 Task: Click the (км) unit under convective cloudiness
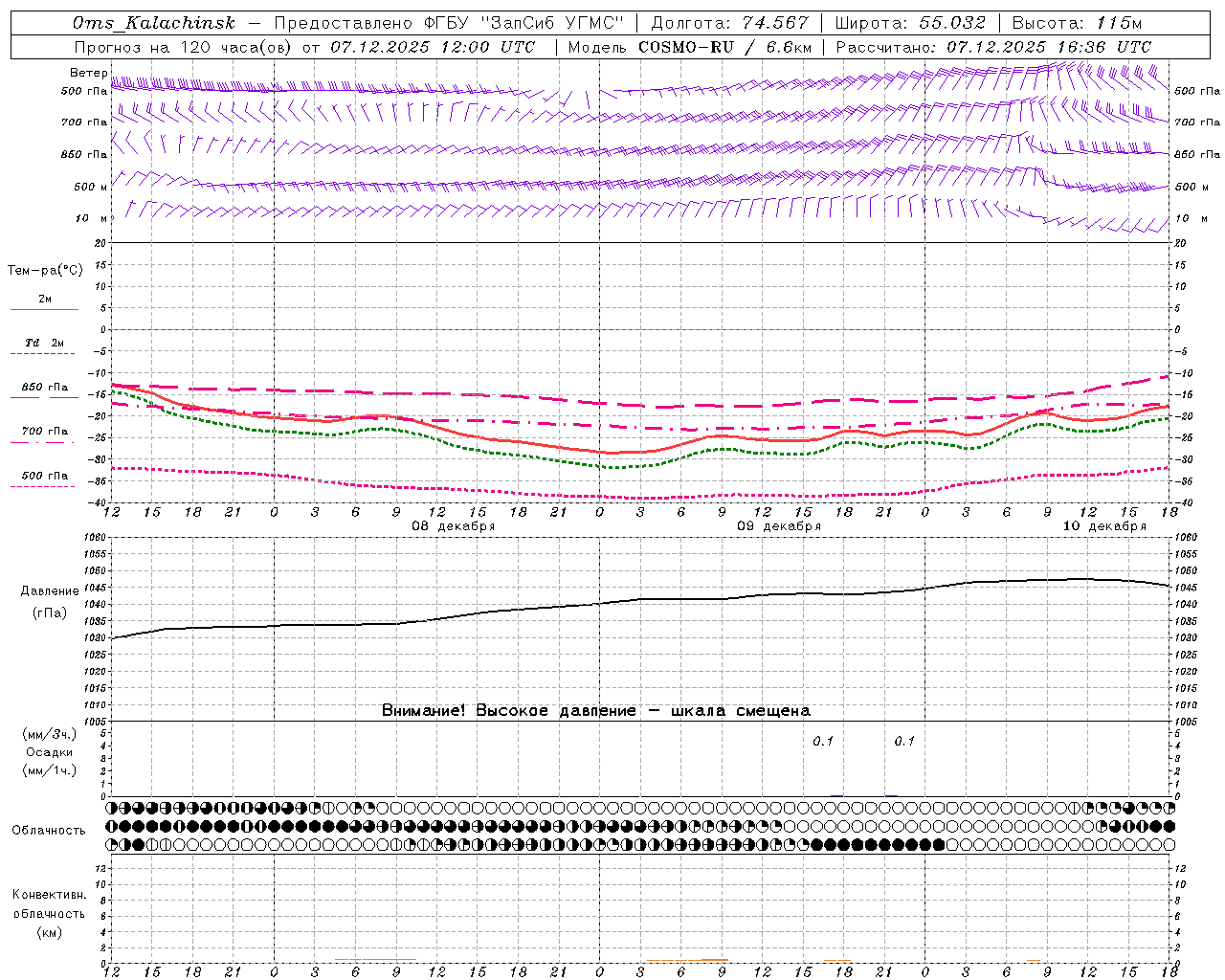[49, 932]
